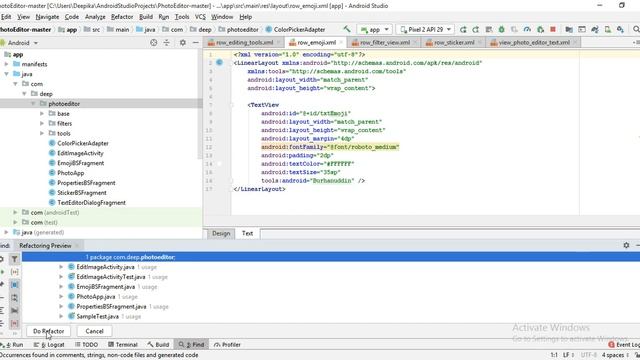This screenshot has width=640, height=360.
Task: Open the VCS menu
Action: pos(200,17)
